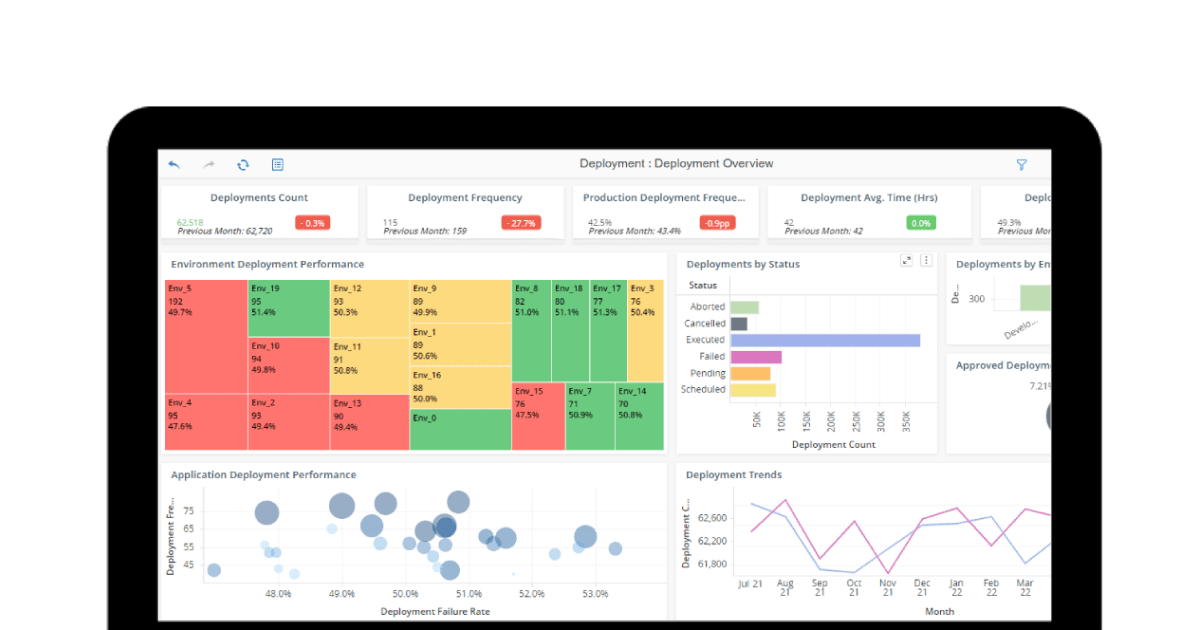Select the Env_9 treemap tile
The width and height of the screenshot is (1200, 630).
[x=460, y=301]
